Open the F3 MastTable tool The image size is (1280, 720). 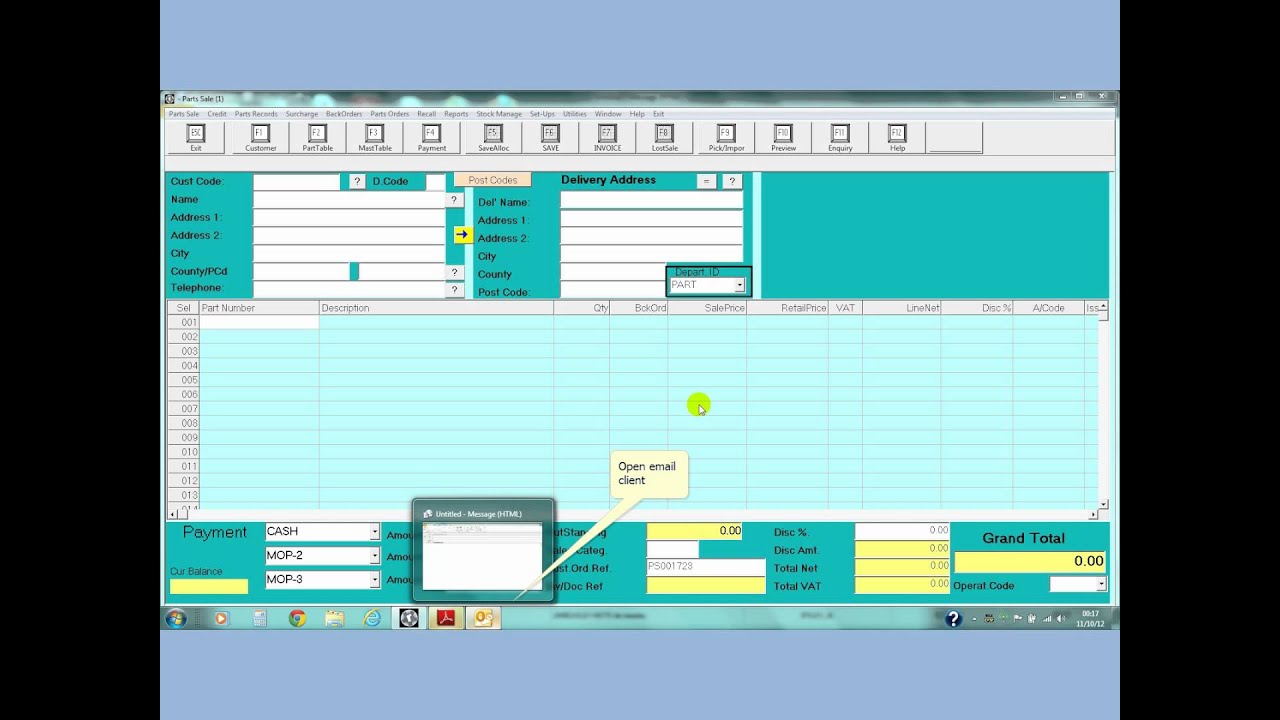pyautogui.click(x=375, y=138)
